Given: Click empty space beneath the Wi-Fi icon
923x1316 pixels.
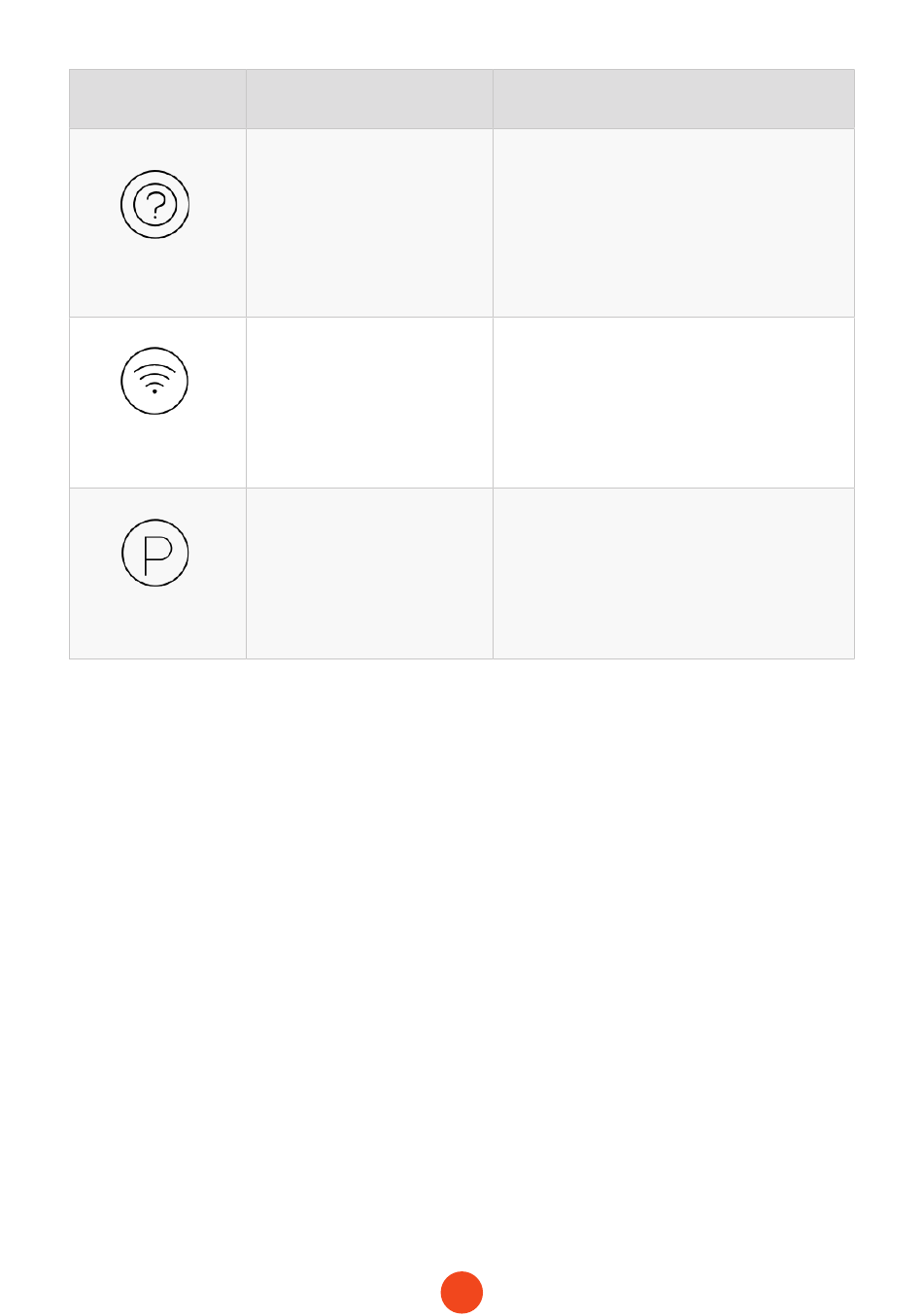Looking at the screenshot, I should pos(157,452).
